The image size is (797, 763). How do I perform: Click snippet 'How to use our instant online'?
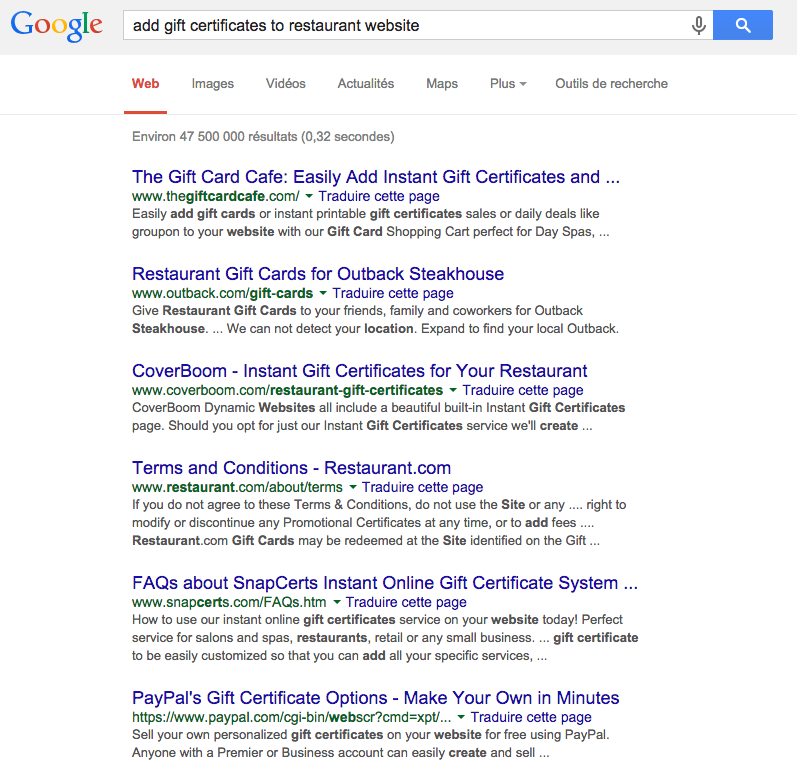385,637
